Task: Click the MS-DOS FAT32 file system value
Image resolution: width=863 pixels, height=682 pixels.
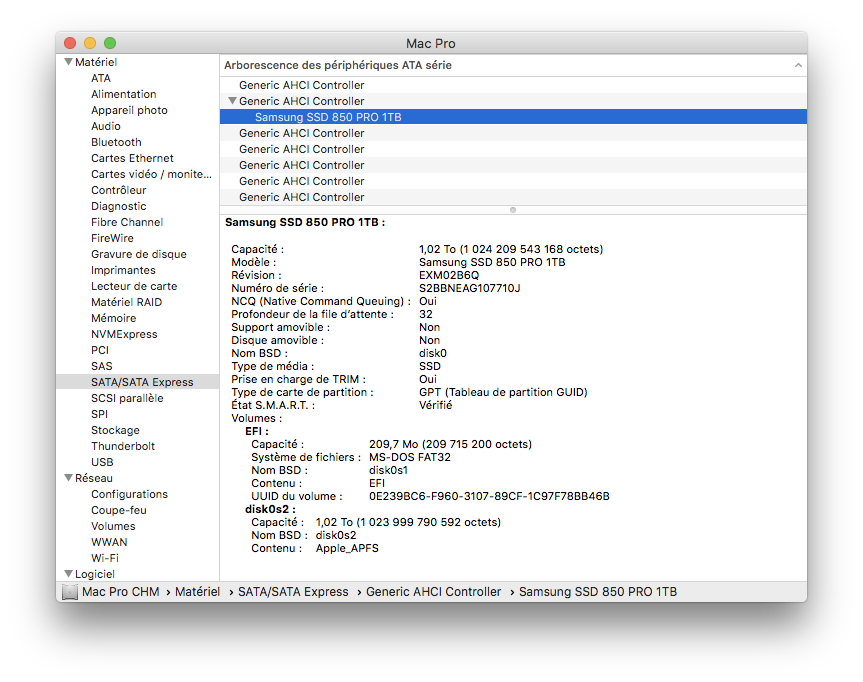Action: click(x=410, y=457)
